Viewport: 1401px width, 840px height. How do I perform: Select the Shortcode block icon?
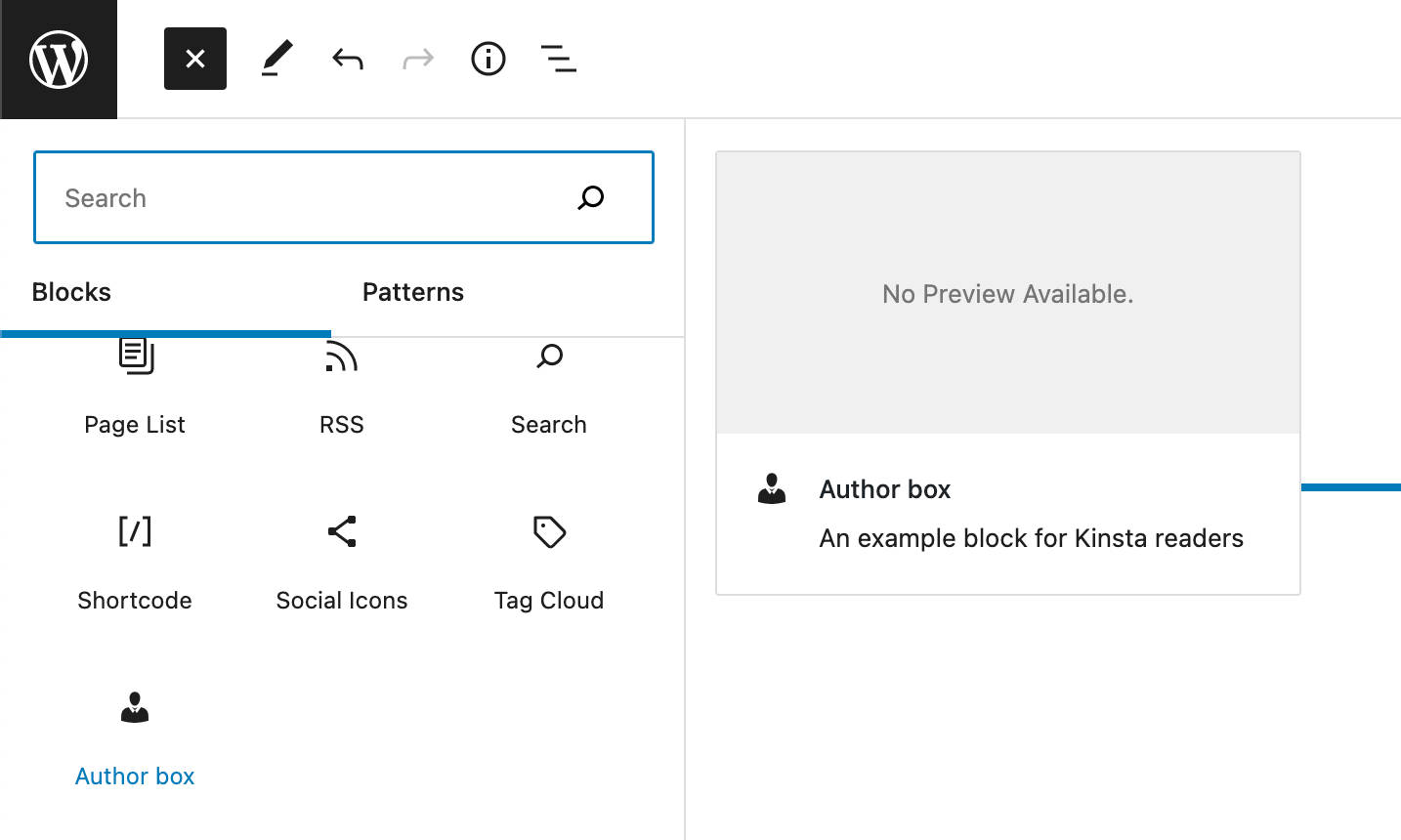click(x=134, y=532)
